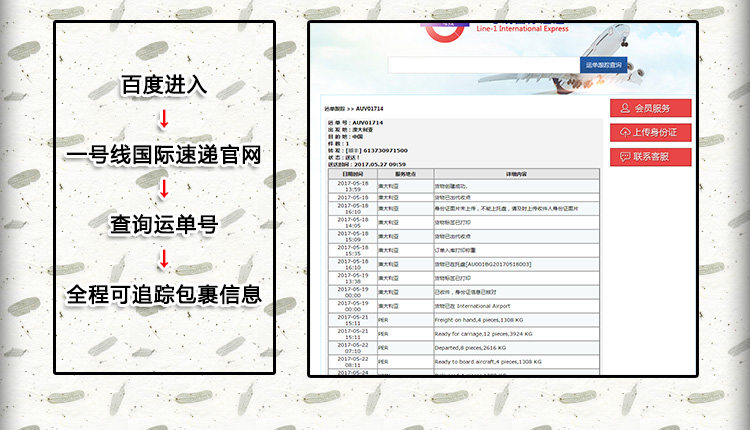Click the 2017-05-18 14:05 date cell
The width and height of the screenshot is (750, 430).
pos(353,222)
